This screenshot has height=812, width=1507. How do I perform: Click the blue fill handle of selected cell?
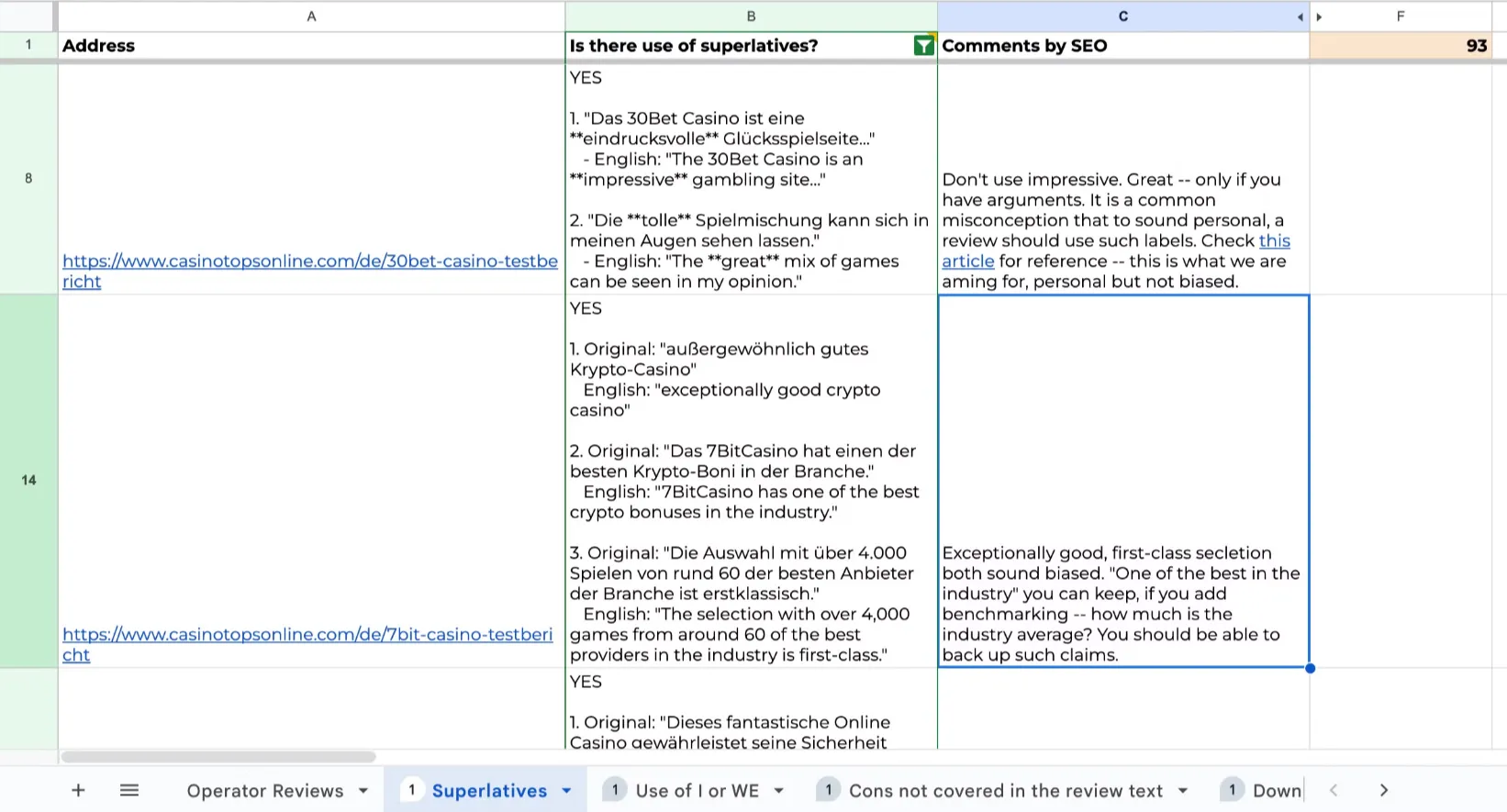tap(1310, 668)
